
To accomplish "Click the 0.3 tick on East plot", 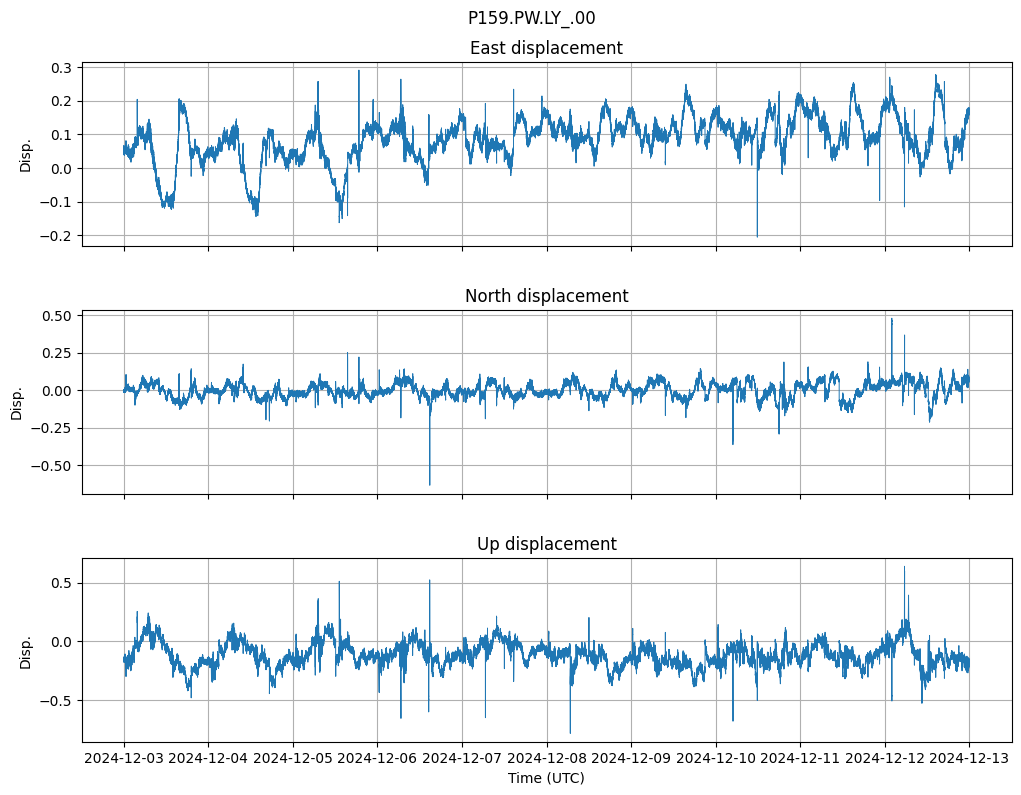I will (x=60, y=68).
